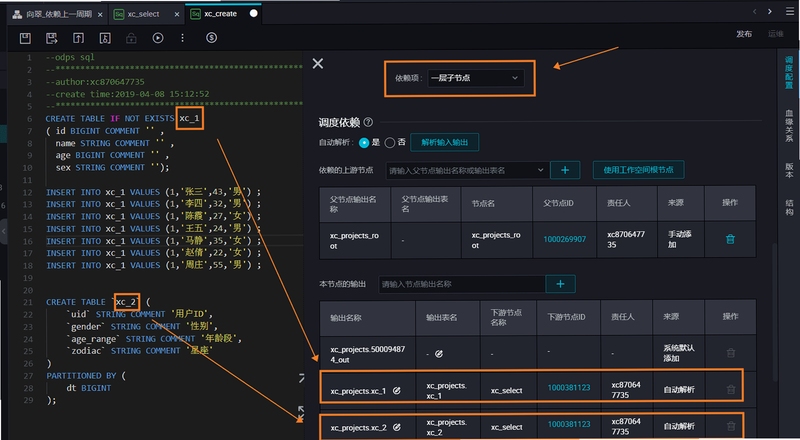The height and width of the screenshot is (440, 800).
Task: Edit the xc_projects.xc_1 output name
Action: pyautogui.click(x=396, y=390)
